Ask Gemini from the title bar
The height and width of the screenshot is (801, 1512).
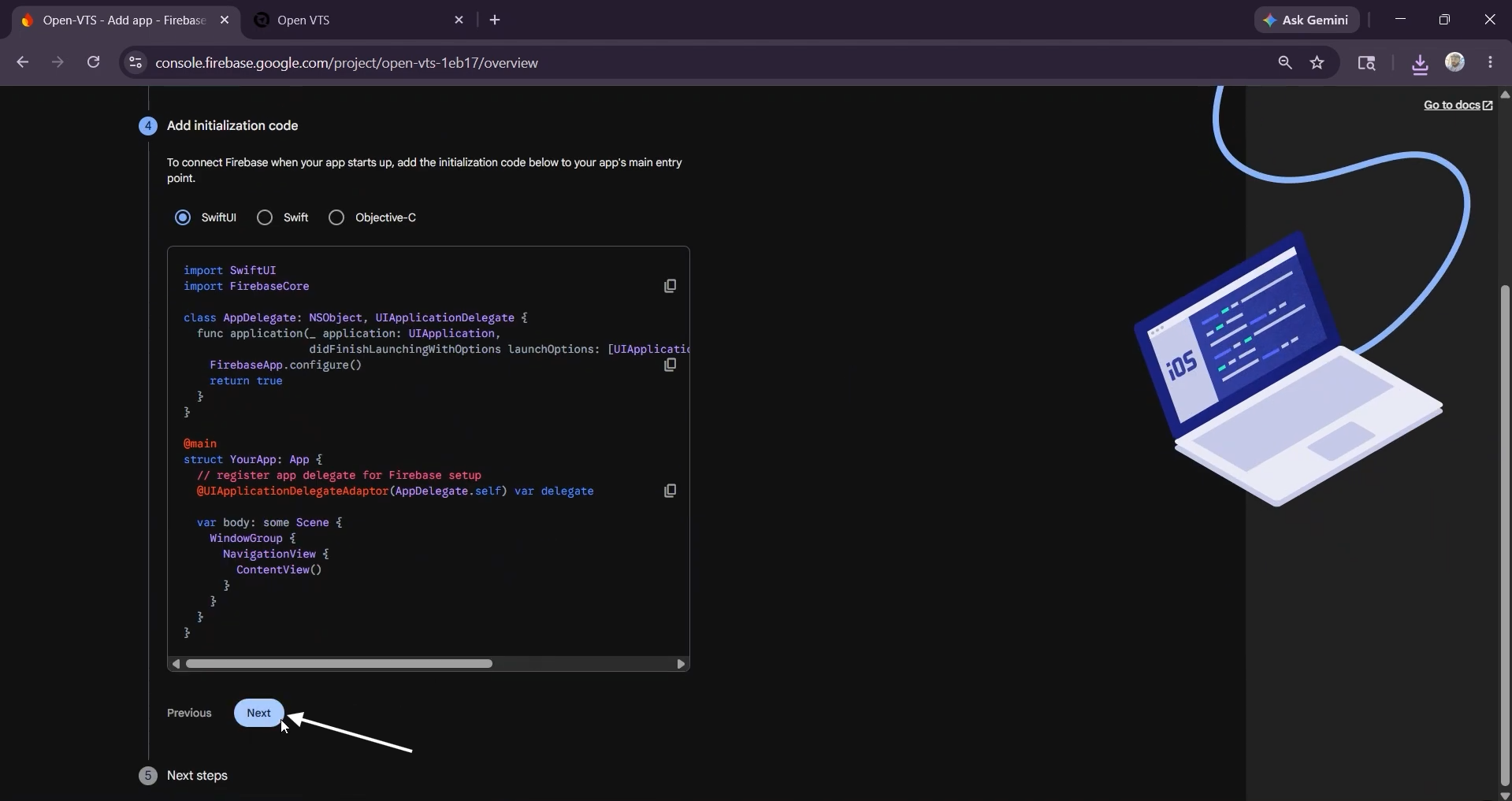click(x=1307, y=20)
